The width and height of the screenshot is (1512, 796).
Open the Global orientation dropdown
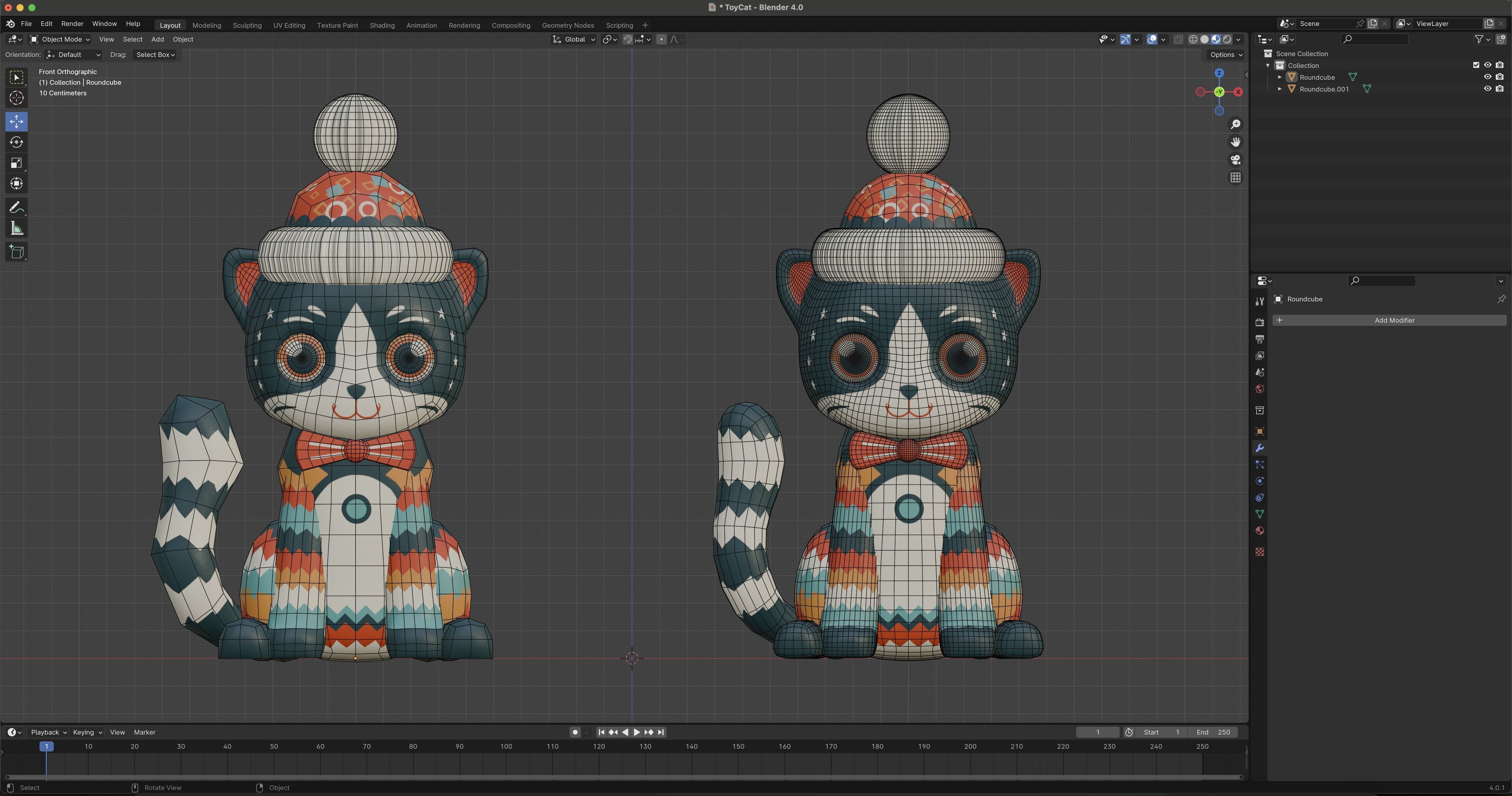574,39
